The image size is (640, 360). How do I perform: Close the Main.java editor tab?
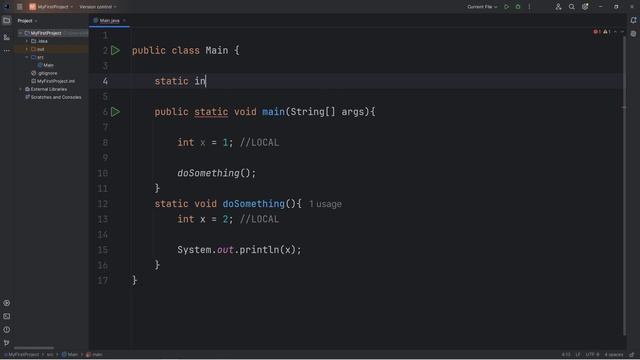[x=124, y=20]
